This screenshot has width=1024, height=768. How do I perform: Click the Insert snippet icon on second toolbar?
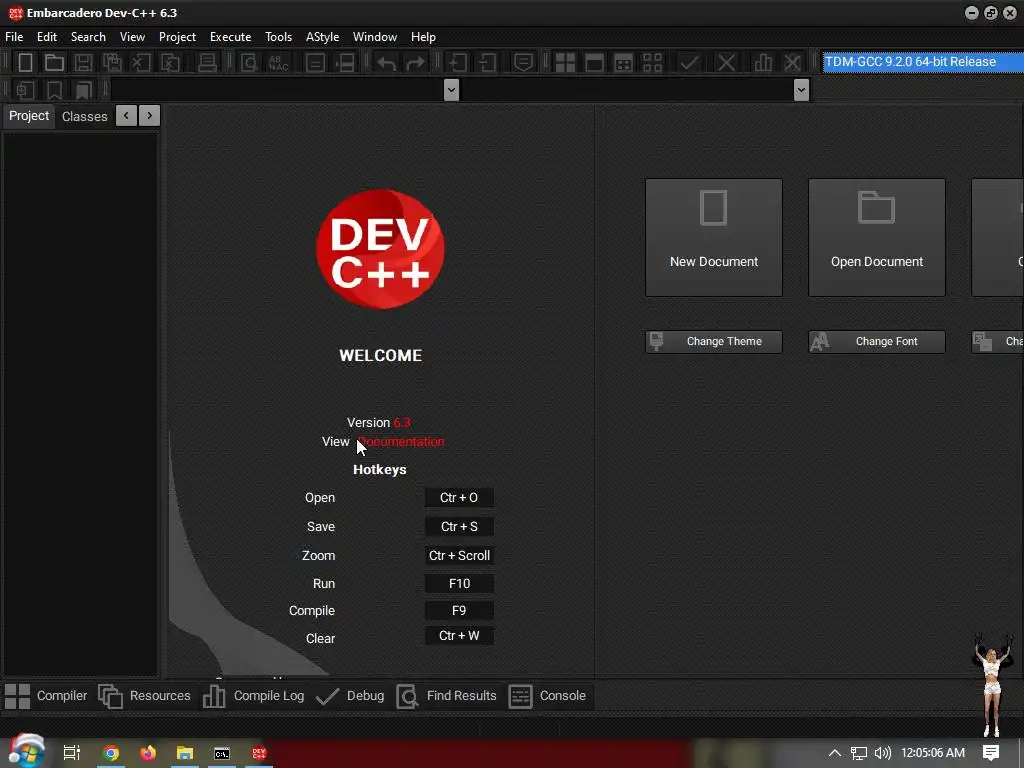pos(25,90)
